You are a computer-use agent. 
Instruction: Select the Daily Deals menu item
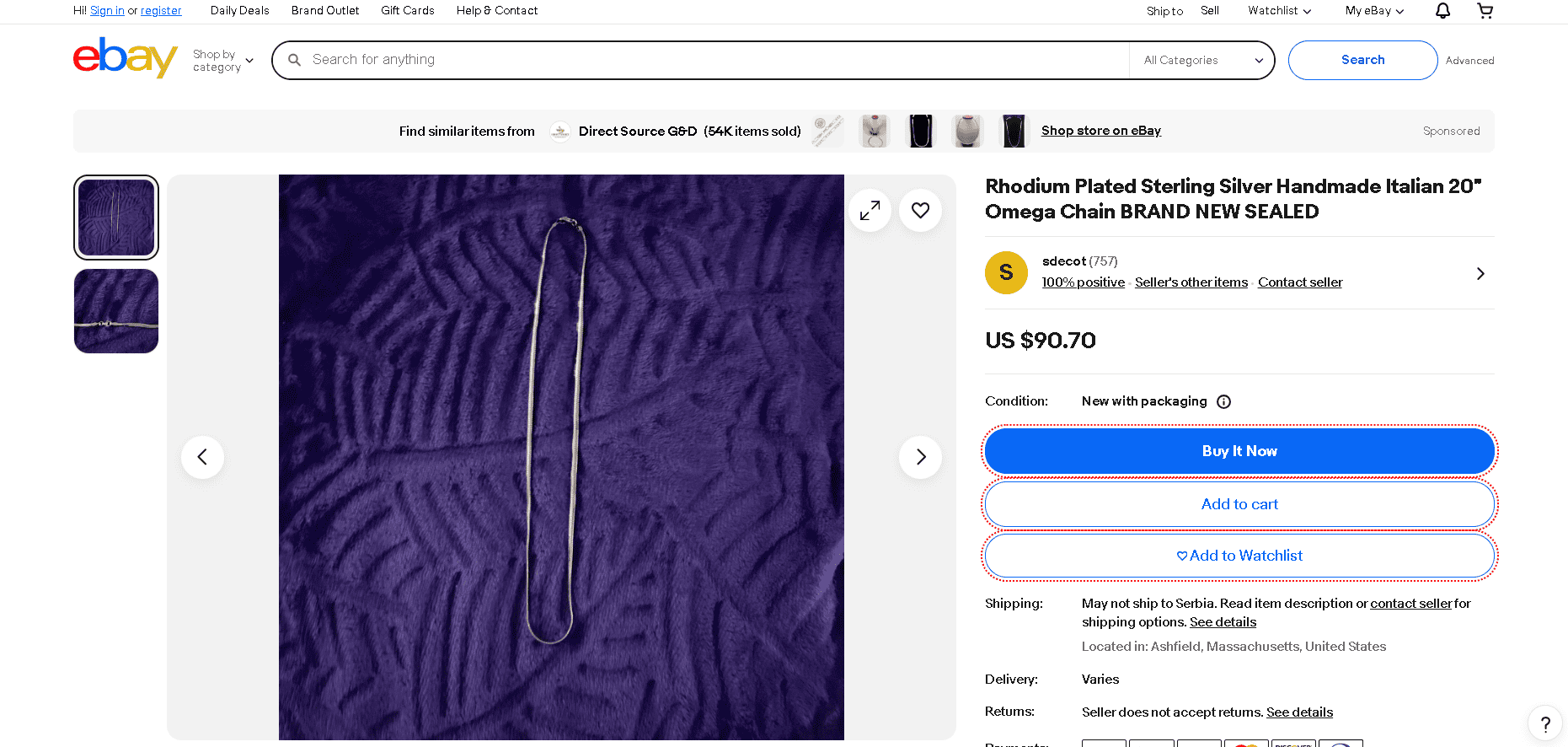click(239, 11)
